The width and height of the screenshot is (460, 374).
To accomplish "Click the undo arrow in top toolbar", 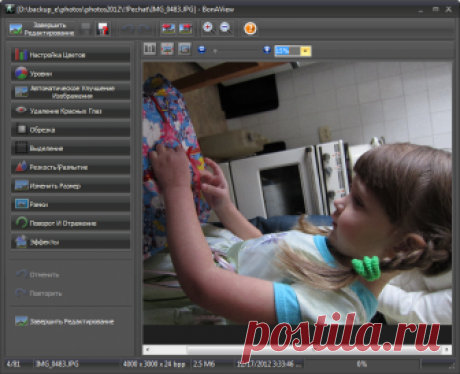I will pos(128,29).
